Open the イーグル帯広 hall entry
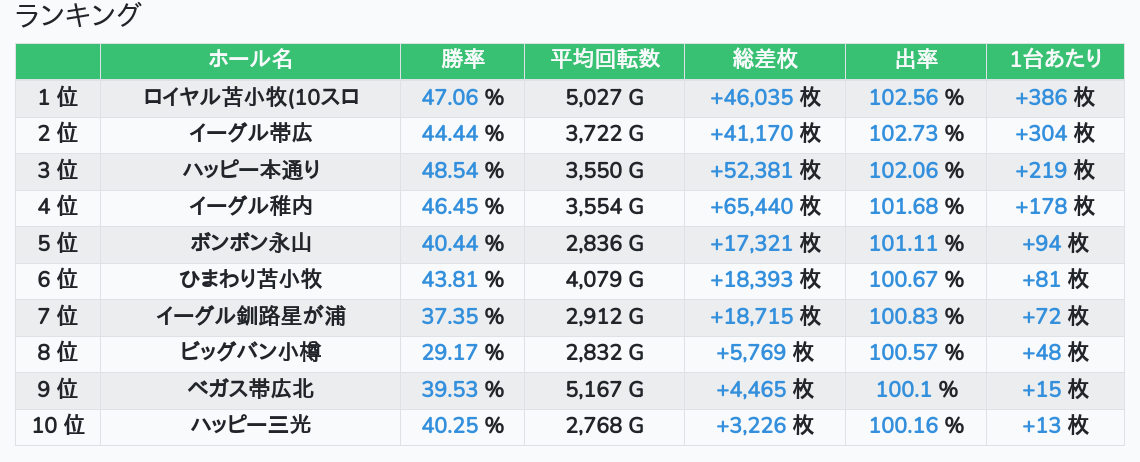Viewport: 1140px width, 462px height. coord(250,134)
